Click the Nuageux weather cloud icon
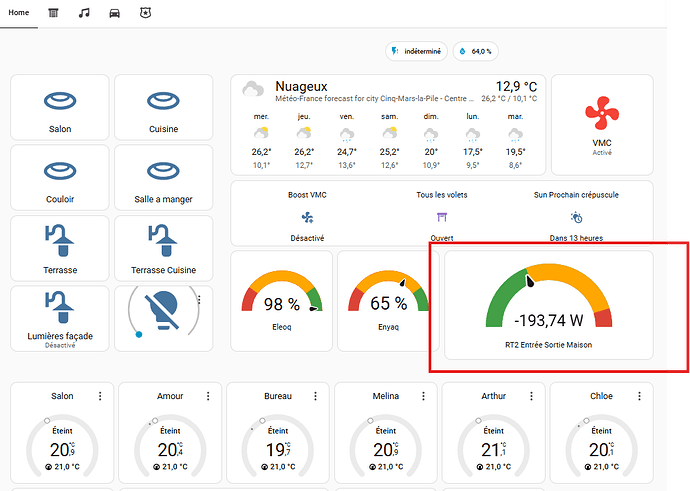This screenshot has height=491, width=690. [253, 89]
